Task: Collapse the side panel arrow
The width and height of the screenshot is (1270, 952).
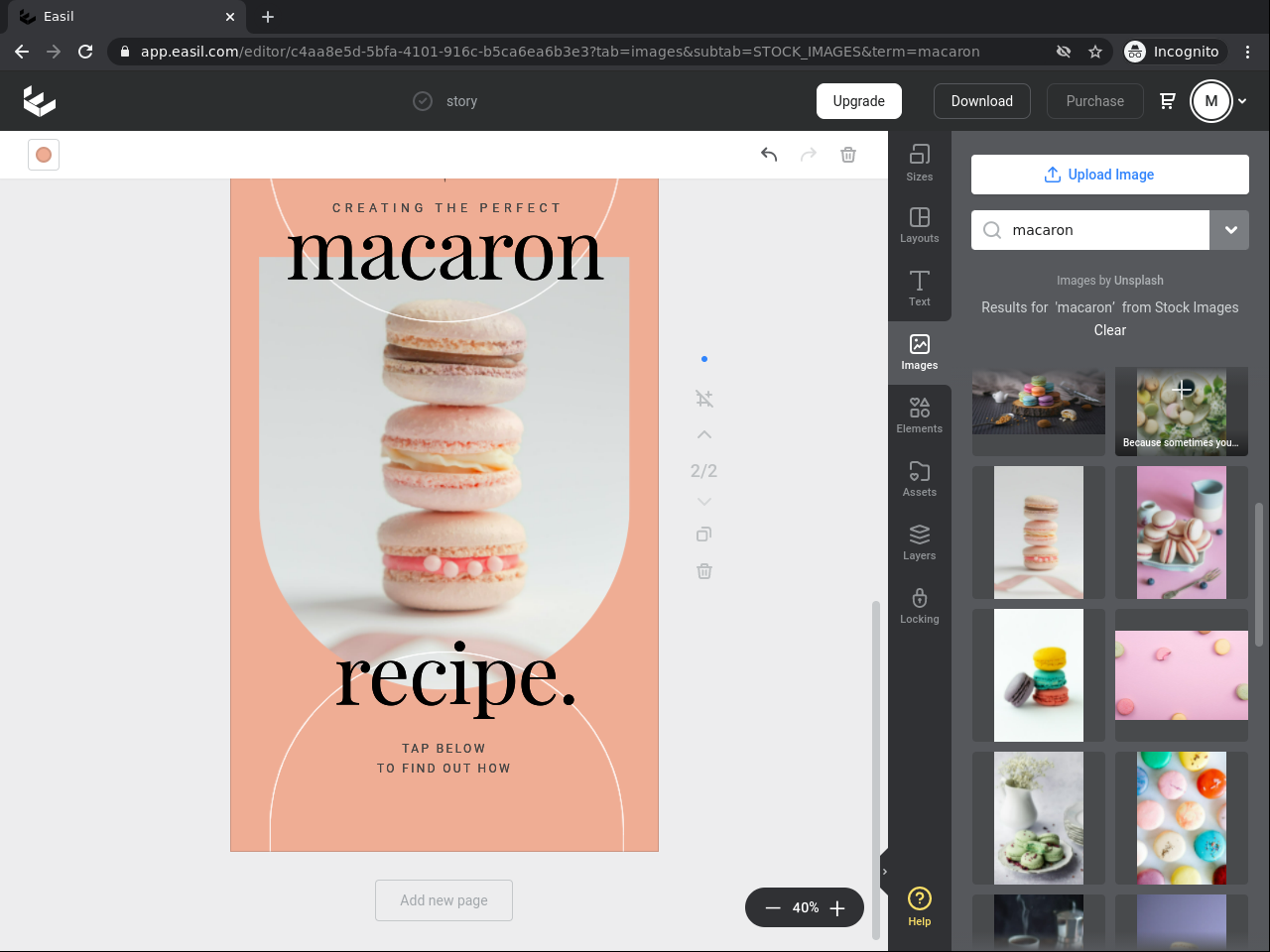Action: [x=884, y=873]
